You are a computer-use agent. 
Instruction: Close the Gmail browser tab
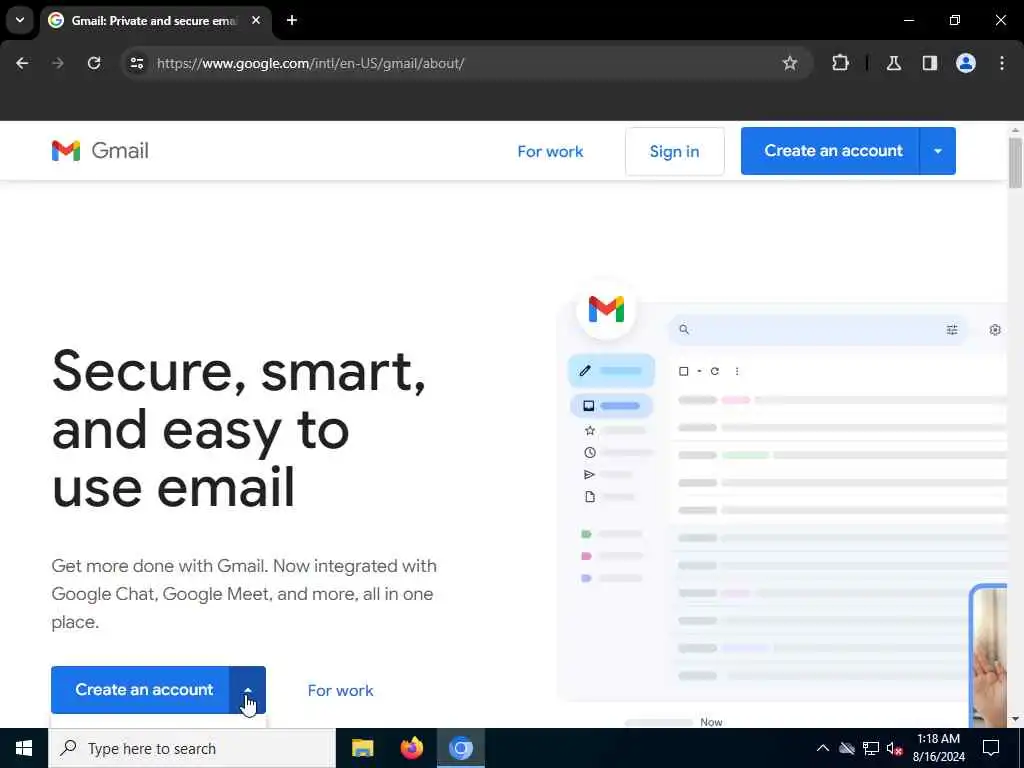pos(256,20)
